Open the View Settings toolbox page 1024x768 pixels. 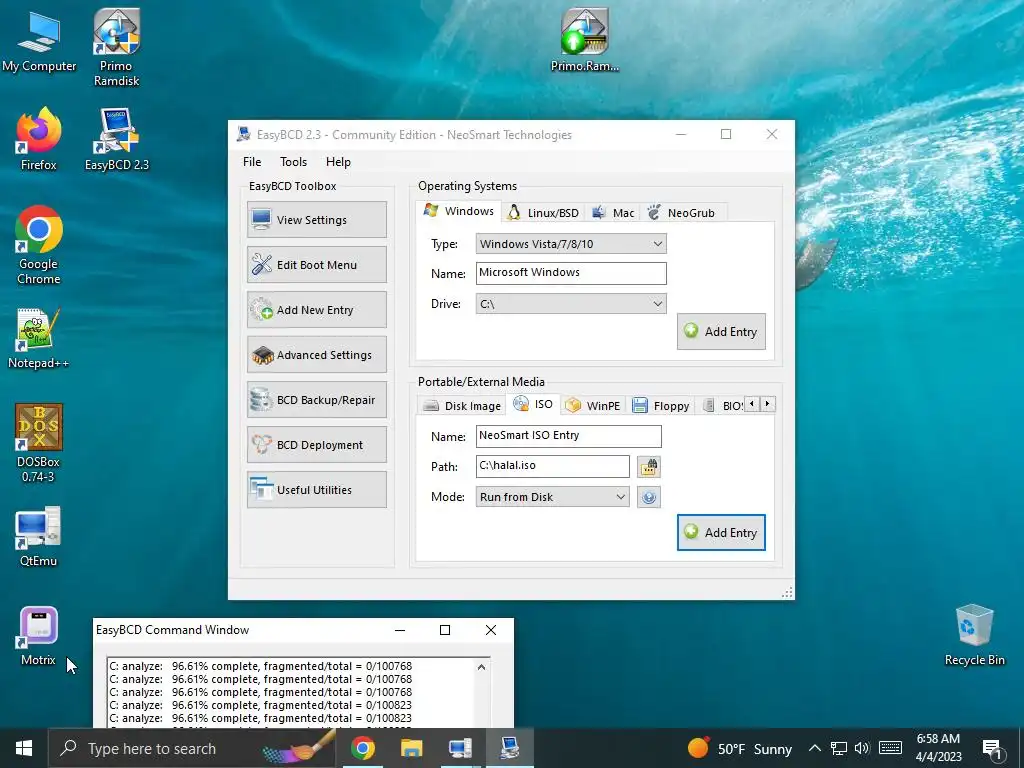click(317, 219)
